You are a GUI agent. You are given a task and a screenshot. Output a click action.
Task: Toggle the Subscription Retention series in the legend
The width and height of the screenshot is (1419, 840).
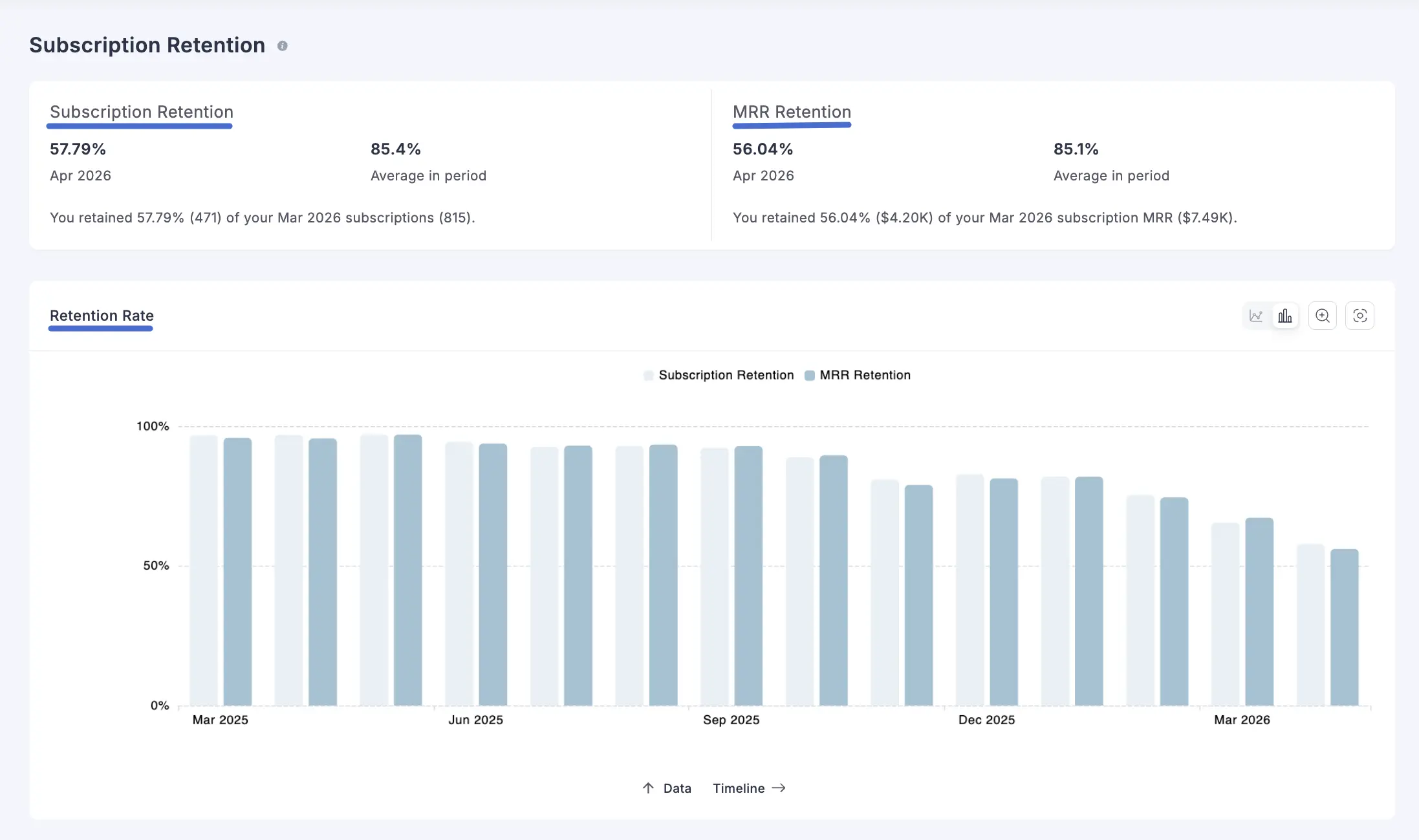725,375
